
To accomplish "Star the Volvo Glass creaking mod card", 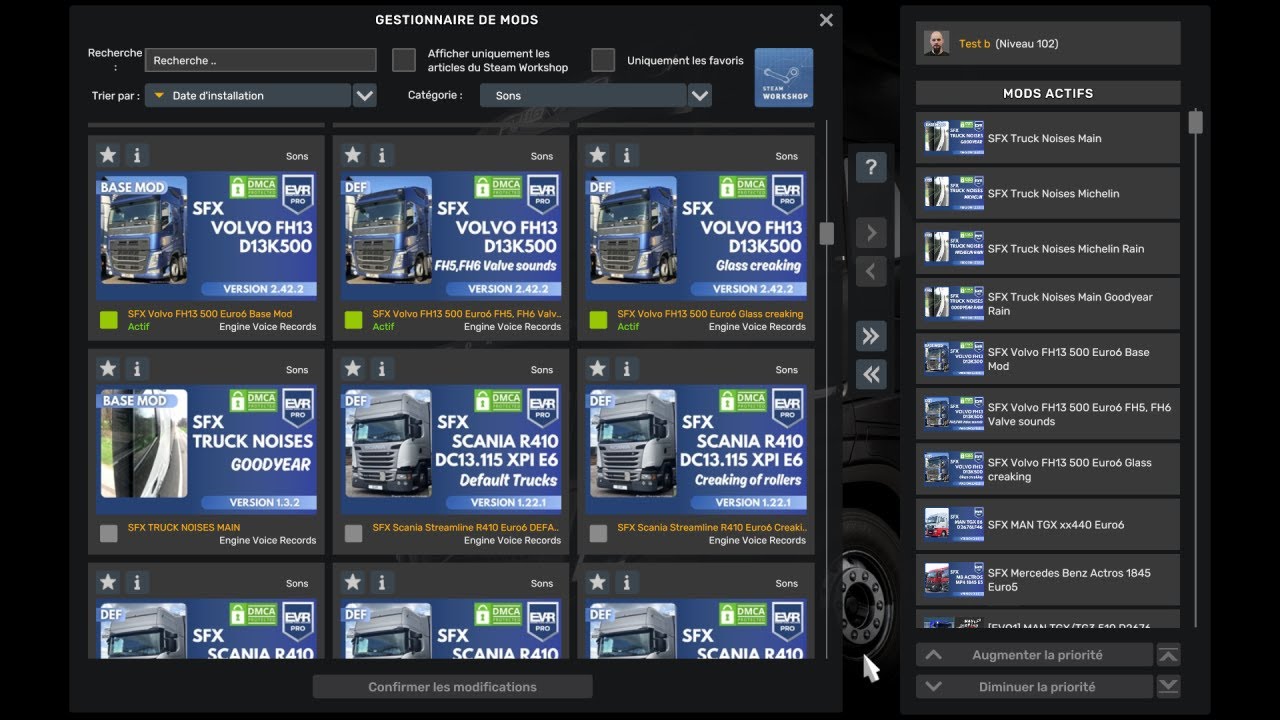I will pyautogui.click(x=598, y=155).
